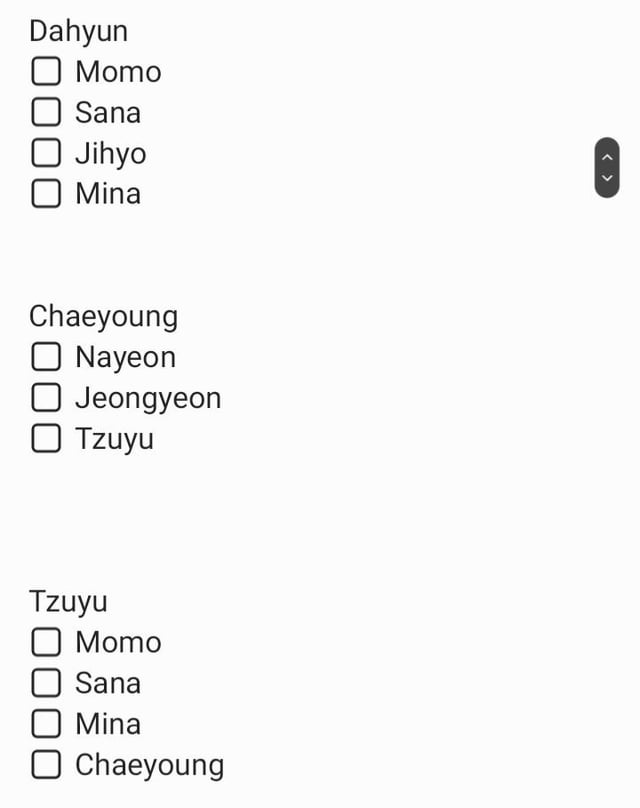Check the Momo box under Tzuyu

(46, 642)
